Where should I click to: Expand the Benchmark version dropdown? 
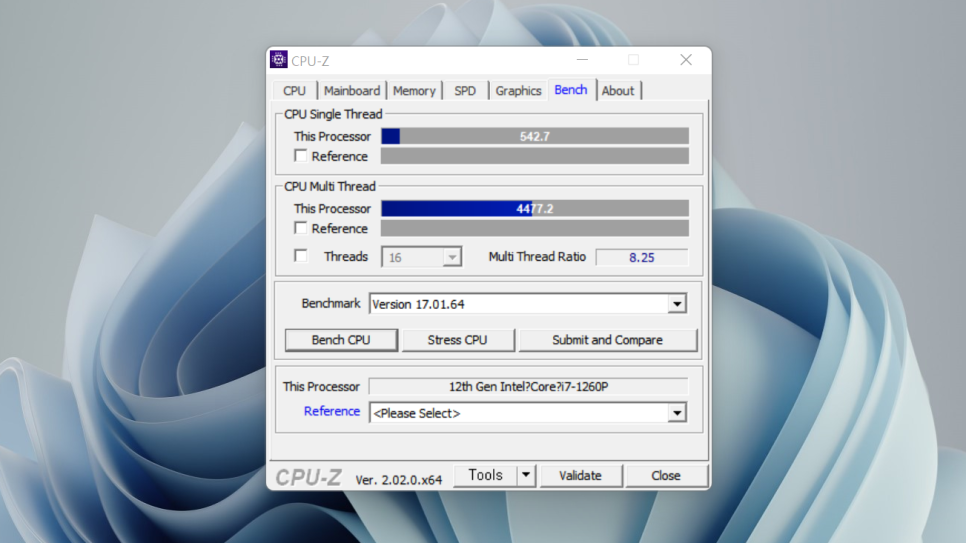pyautogui.click(x=677, y=304)
